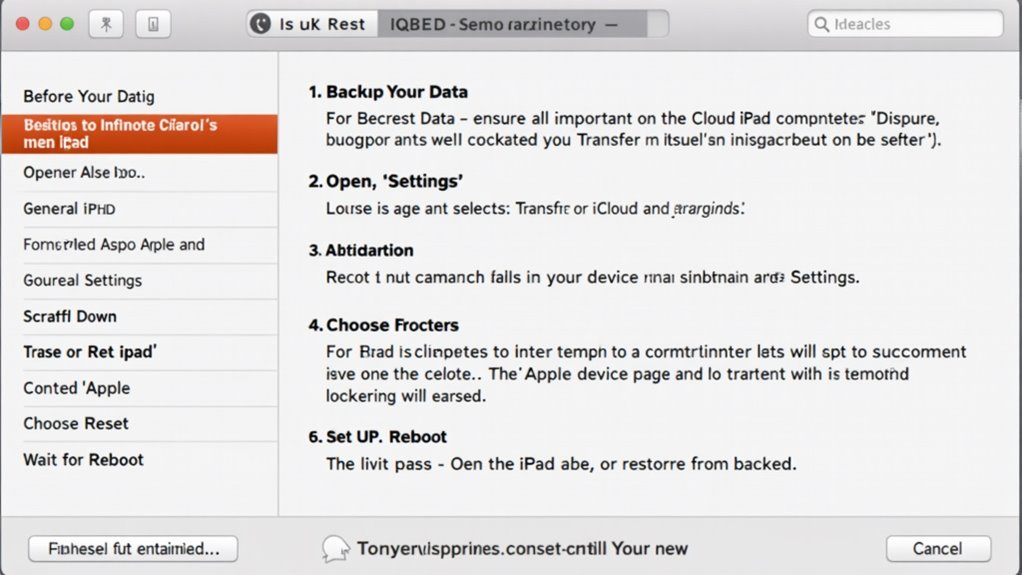Click the round icon beside 'Is uK Rest'
This screenshot has width=1022, height=575.
pos(261,24)
